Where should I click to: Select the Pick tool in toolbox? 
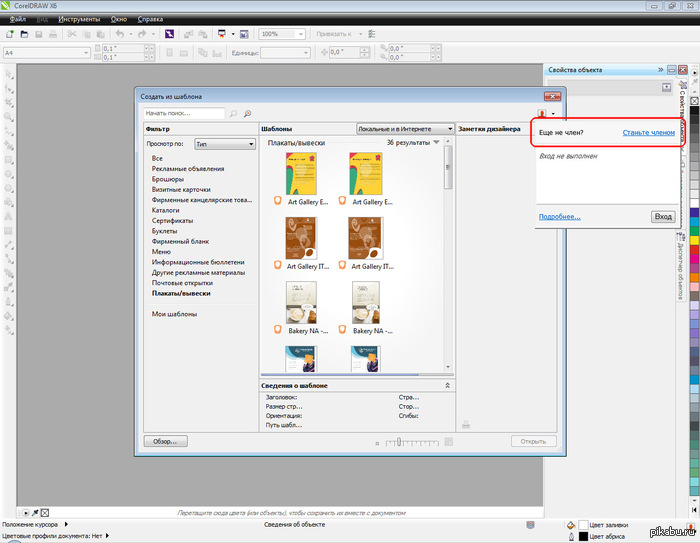pyautogui.click(x=9, y=74)
